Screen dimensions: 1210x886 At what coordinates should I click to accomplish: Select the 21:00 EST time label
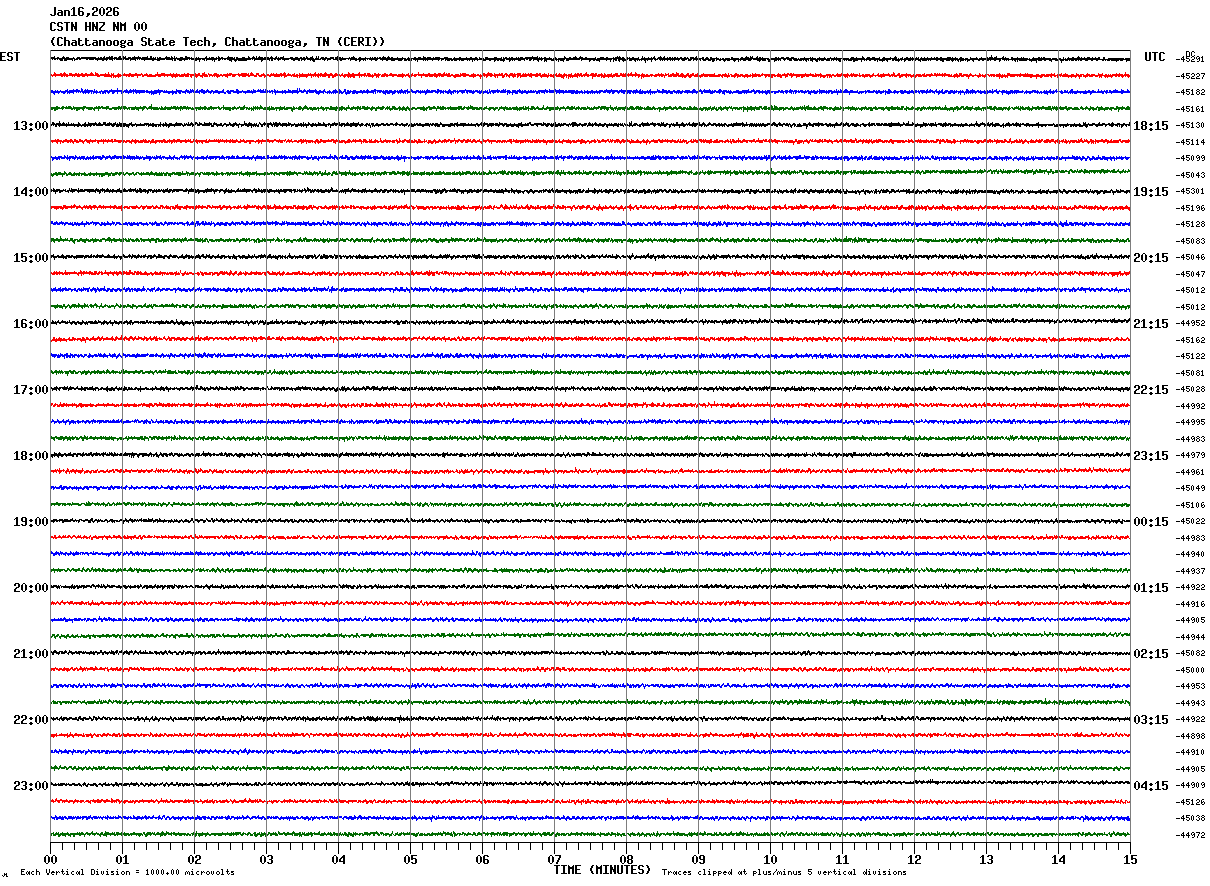[x=30, y=654]
